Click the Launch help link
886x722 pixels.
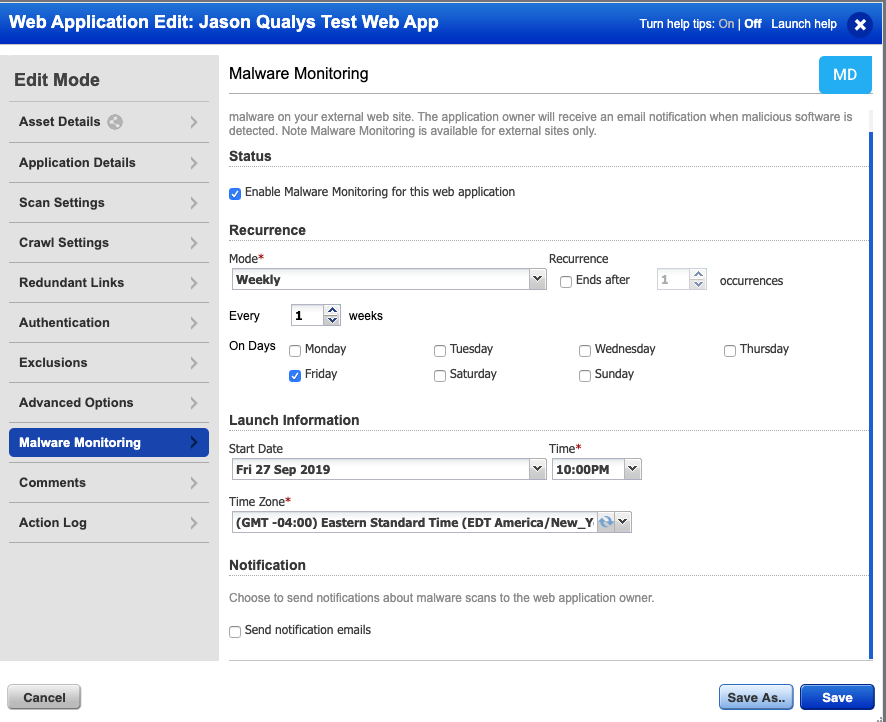point(803,23)
